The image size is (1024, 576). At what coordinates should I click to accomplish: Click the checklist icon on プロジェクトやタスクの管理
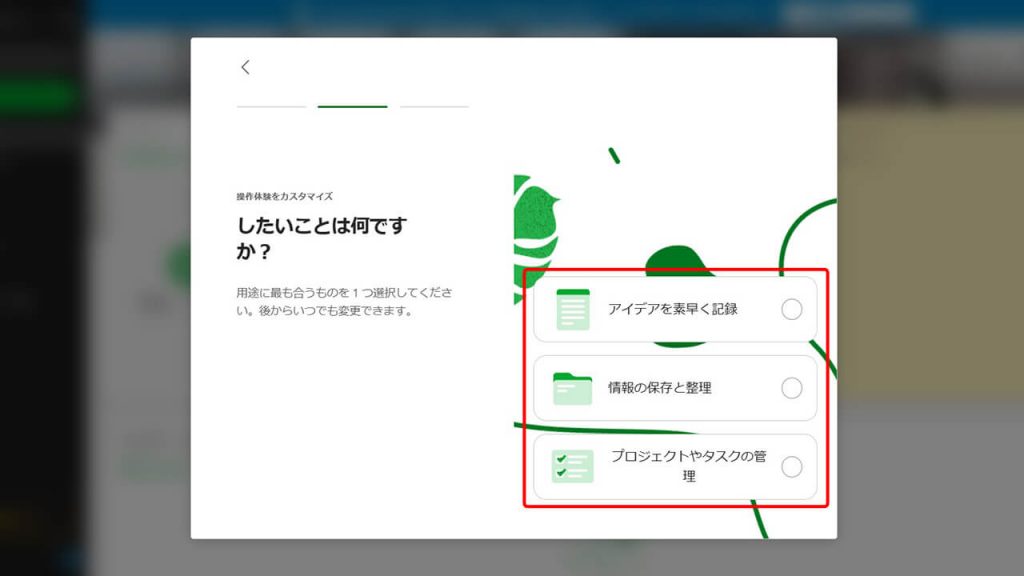pos(573,466)
